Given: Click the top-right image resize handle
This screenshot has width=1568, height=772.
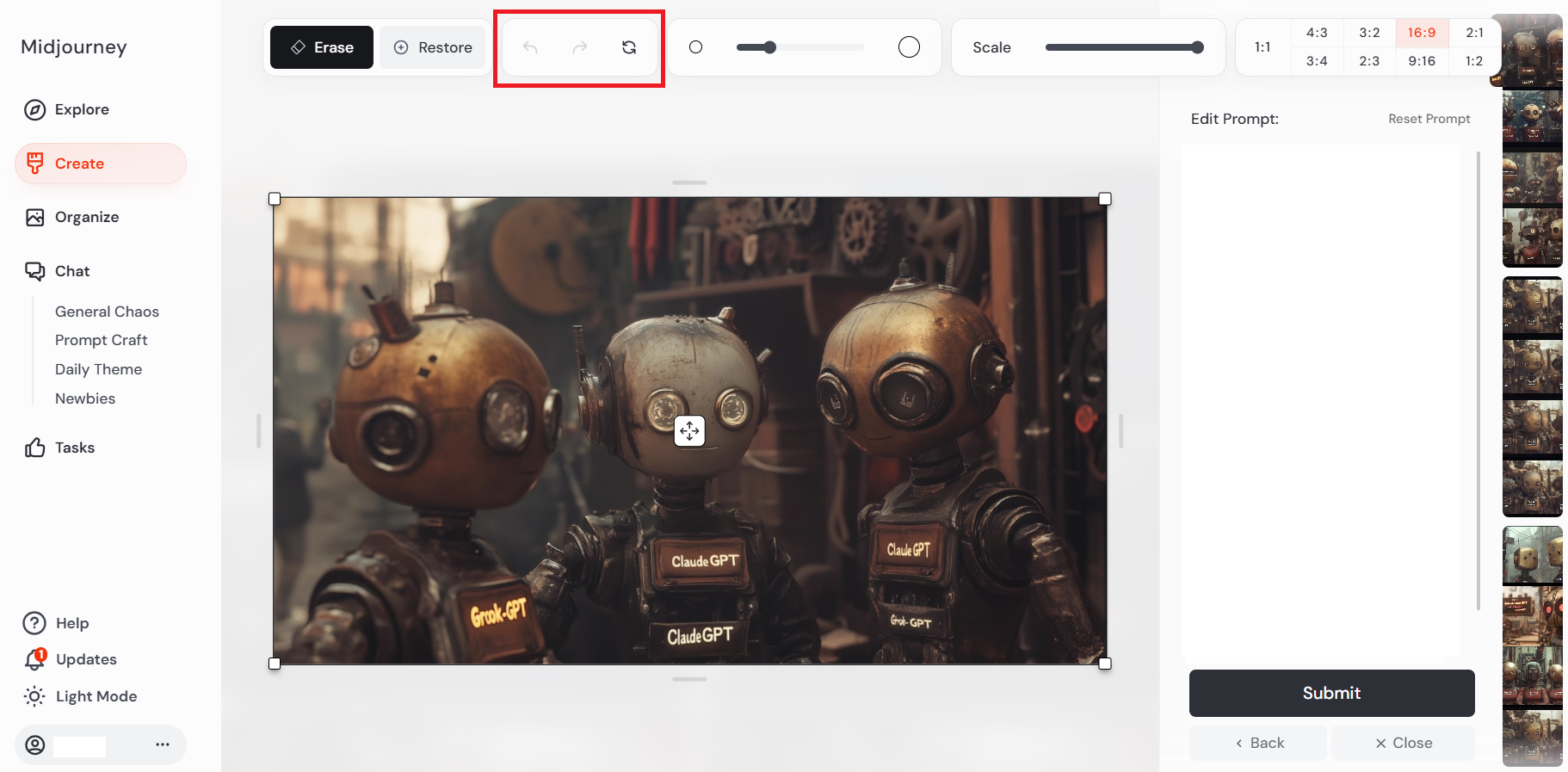Looking at the screenshot, I should tap(1105, 199).
